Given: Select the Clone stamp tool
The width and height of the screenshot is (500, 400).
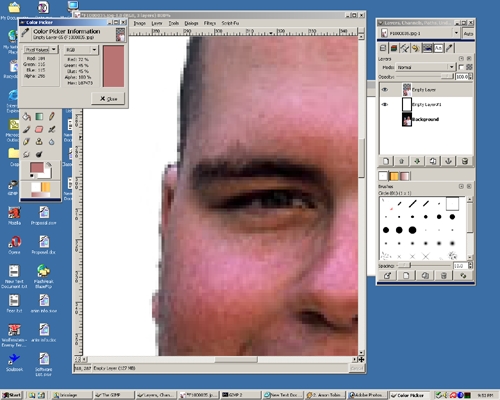Looking at the screenshot, I should [x=39, y=142].
